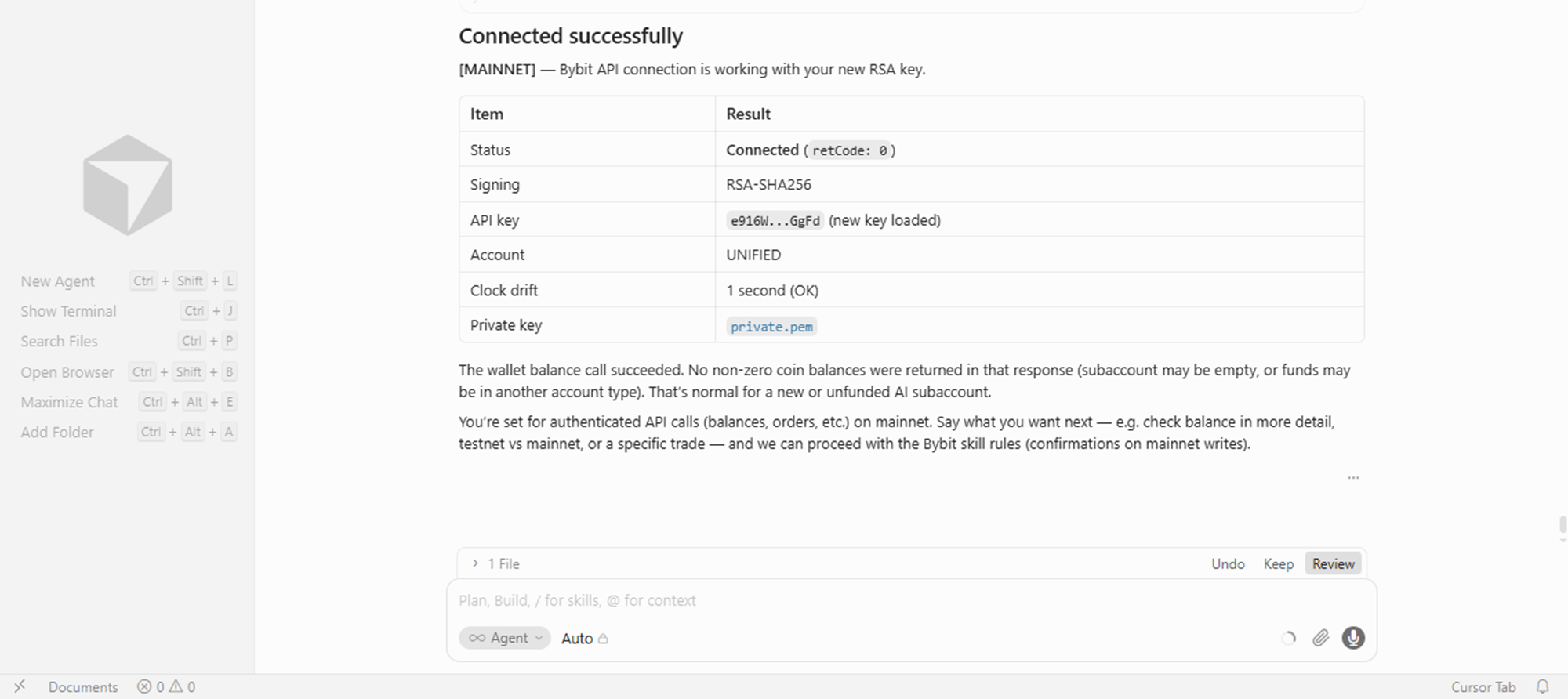Open the three-dot message options menu
This screenshot has width=1568, height=699.
pyautogui.click(x=1353, y=477)
